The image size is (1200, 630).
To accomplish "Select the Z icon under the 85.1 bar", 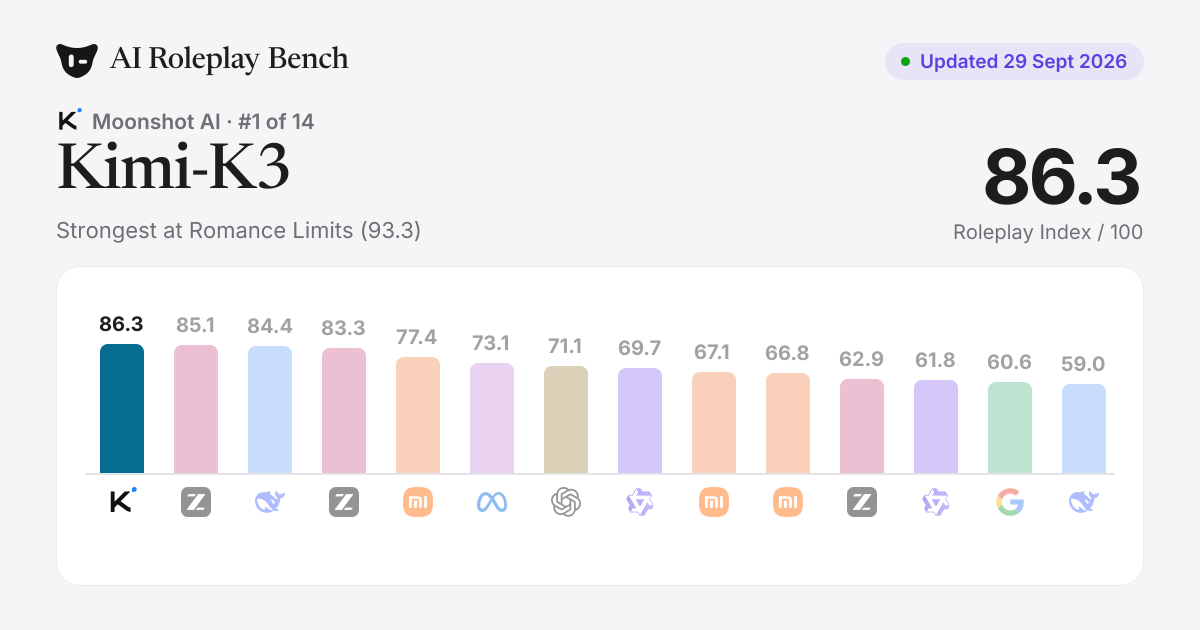I will click(196, 501).
